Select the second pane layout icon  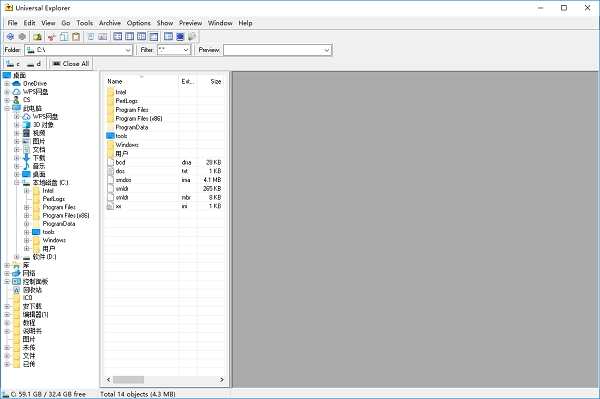(x=129, y=37)
